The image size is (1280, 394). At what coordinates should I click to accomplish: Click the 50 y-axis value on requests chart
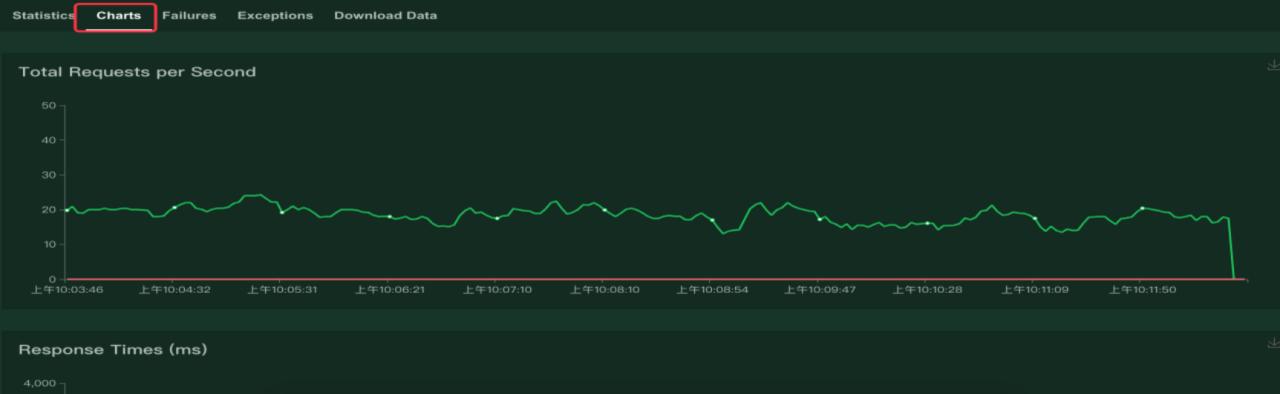point(49,105)
